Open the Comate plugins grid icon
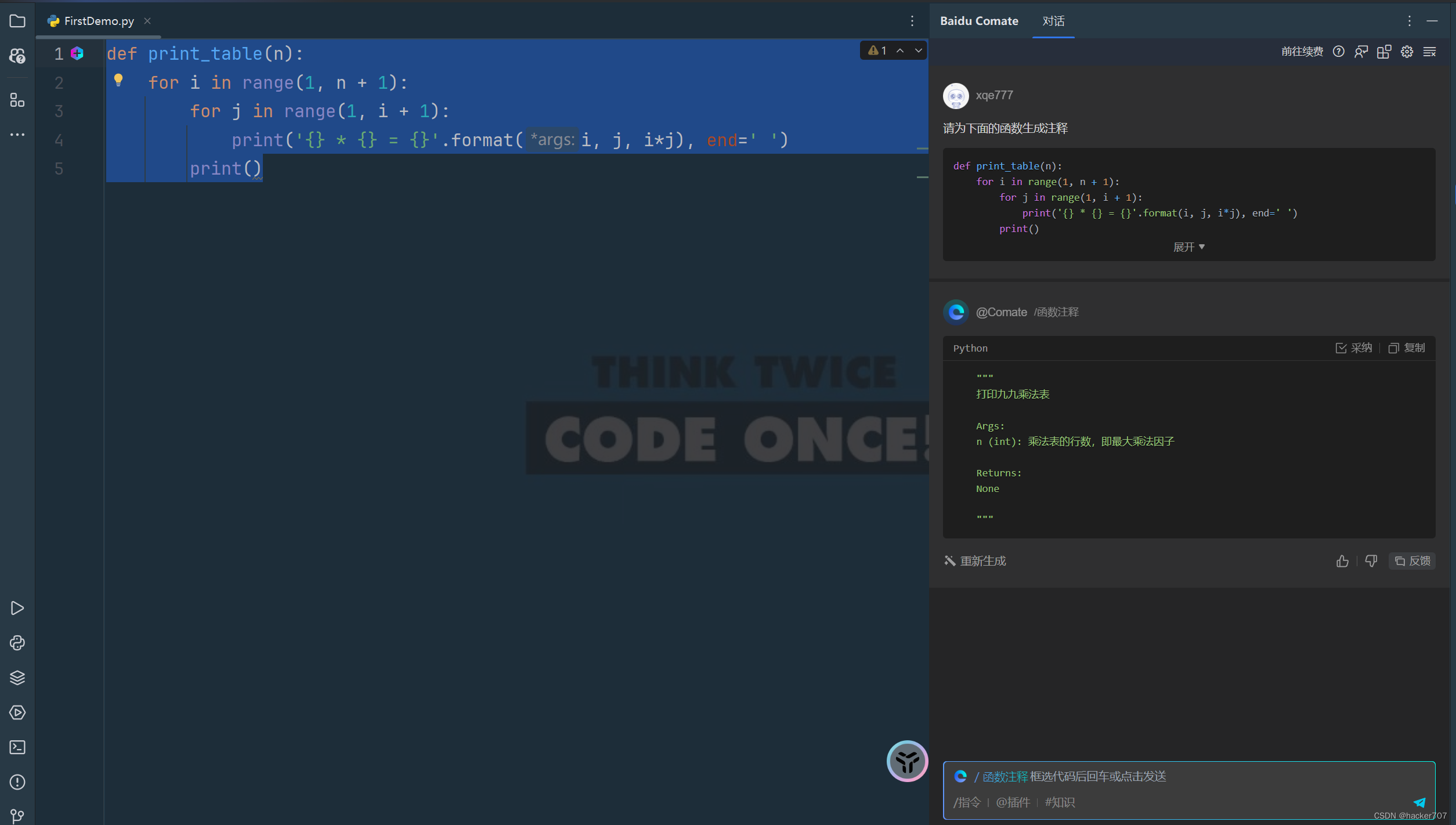 click(x=1384, y=52)
